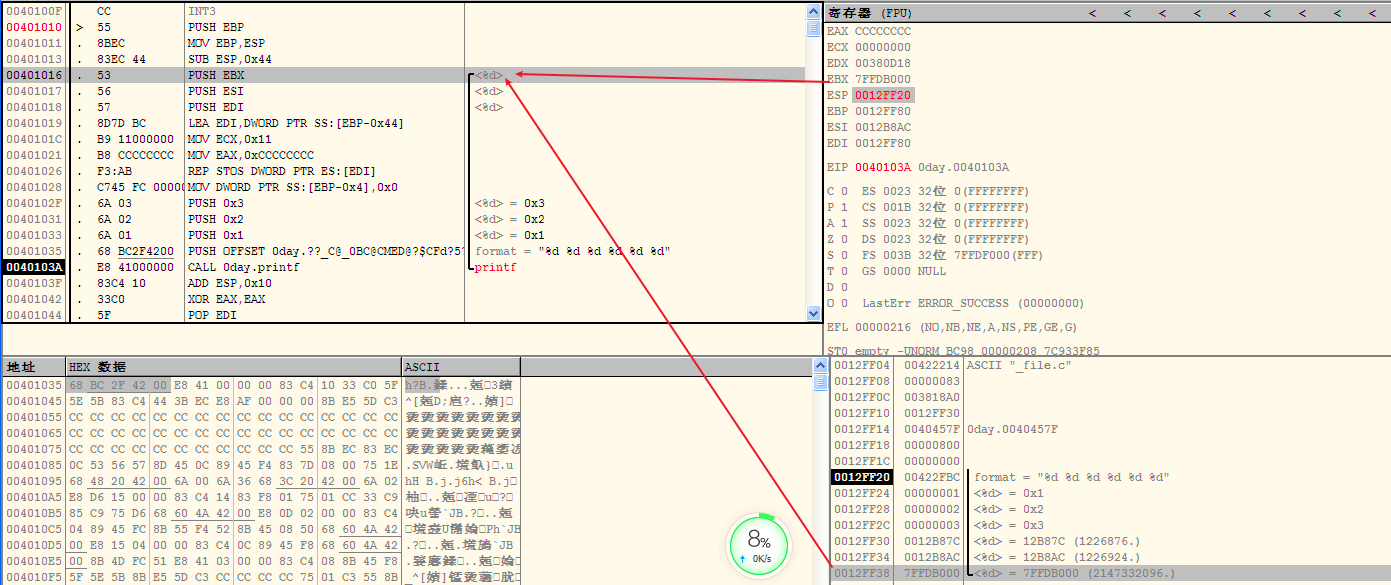Click the C flag bit in registers
The image size is (1391, 585).
[x=837, y=191]
